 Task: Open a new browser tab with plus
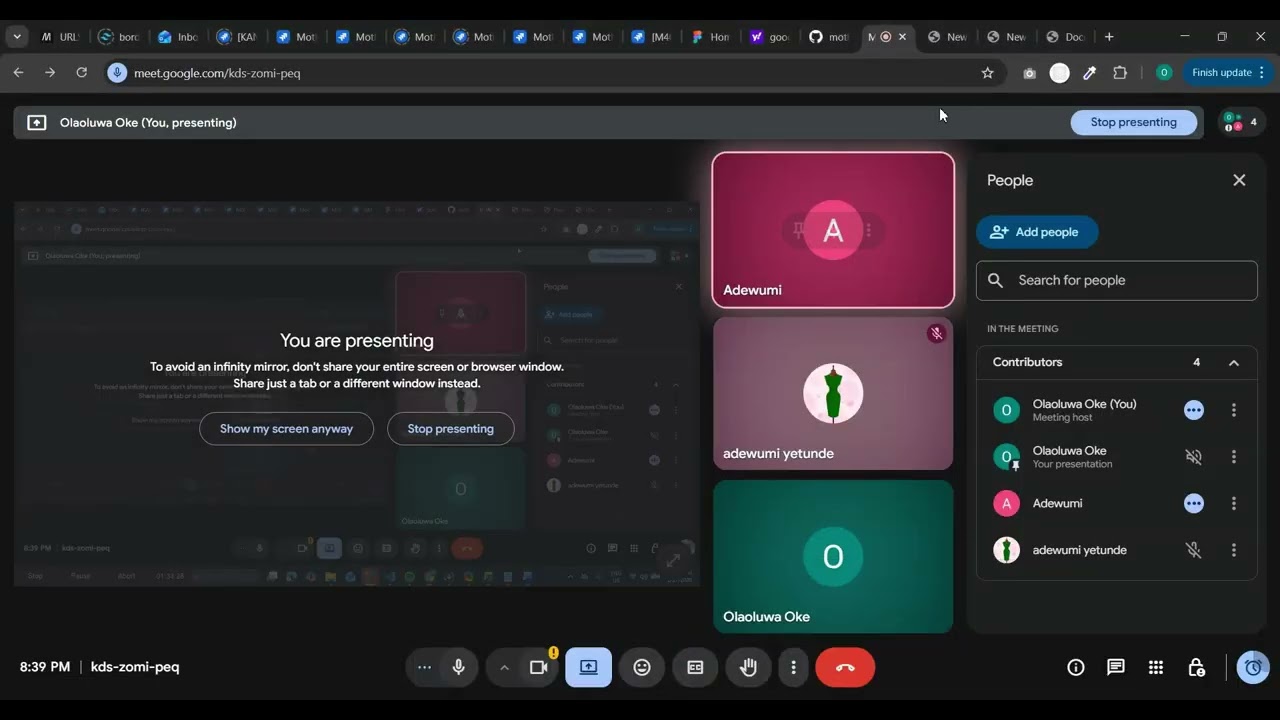1108,37
